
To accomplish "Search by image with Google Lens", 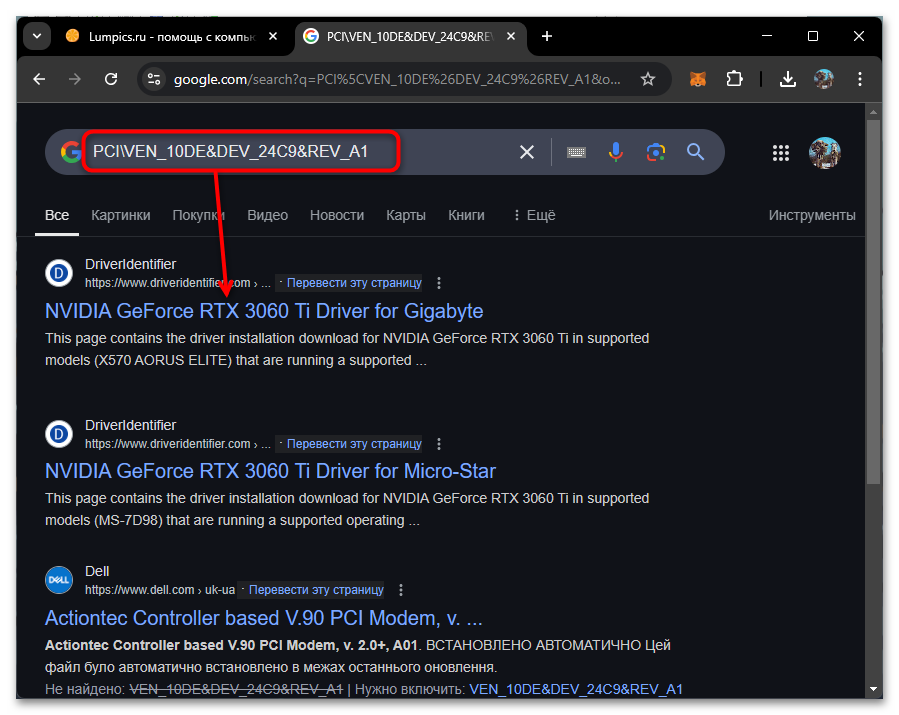I will click(656, 152).
